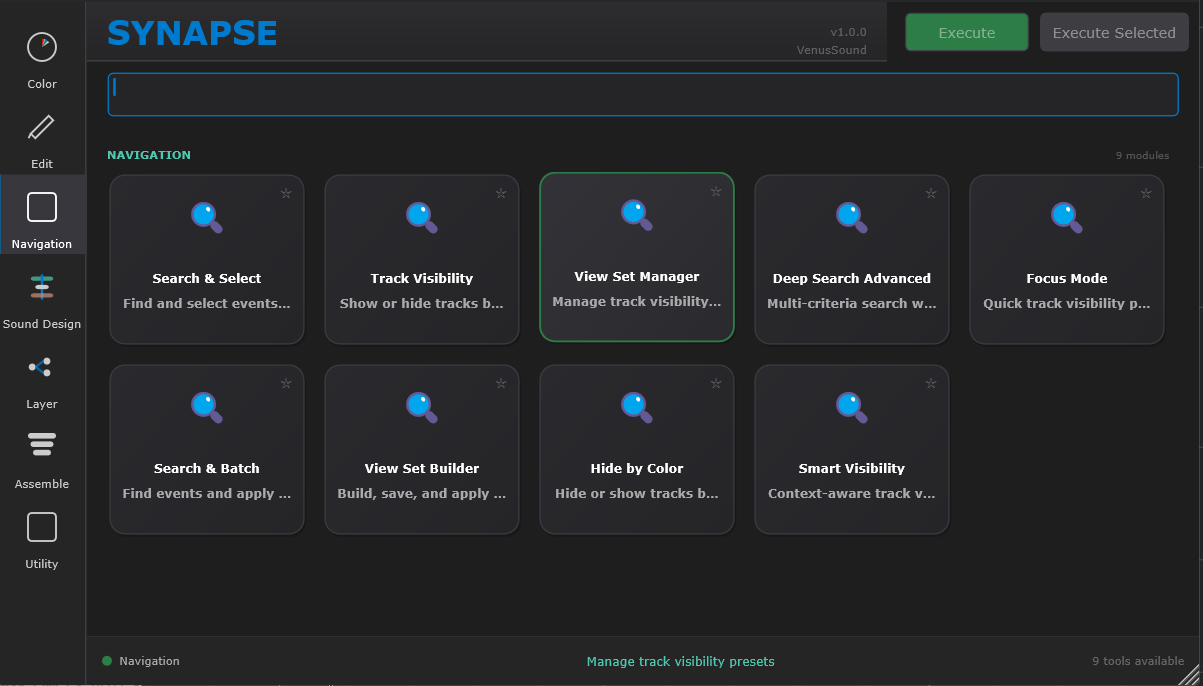The width and height of the screenshot is (1203, 686).
Task: Click the Focus Mode magnifier icon
Action: [x=1067, y=217]
